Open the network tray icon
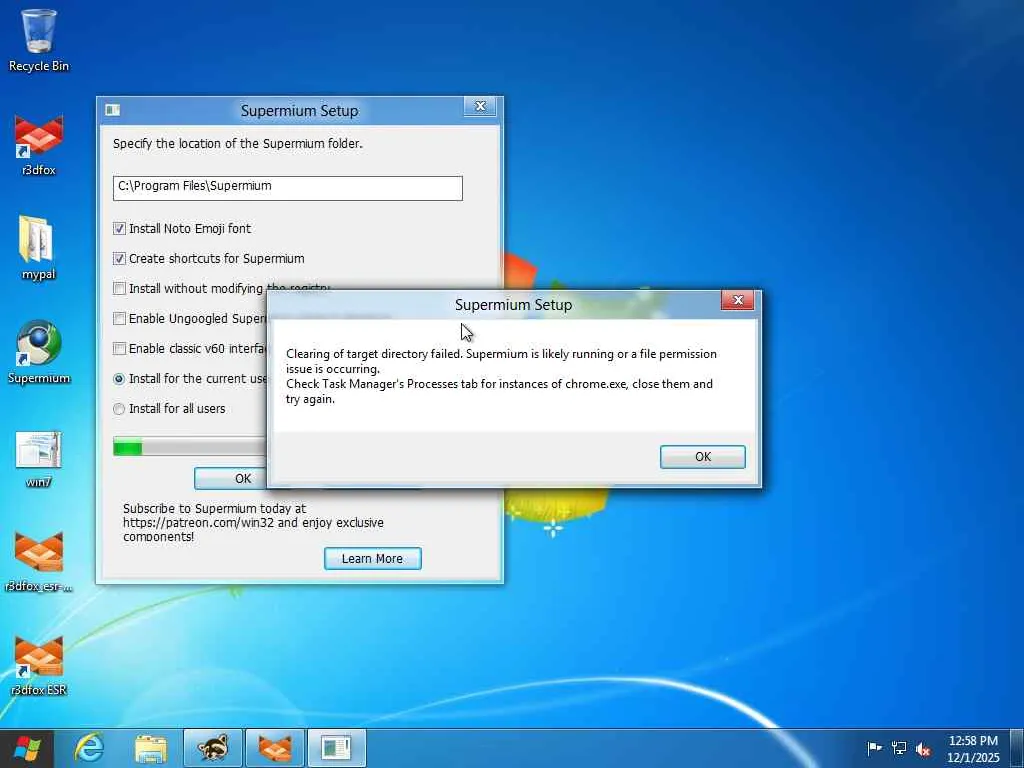The width and height of the screenshot is (1024, 768). (x=899, y=748)
